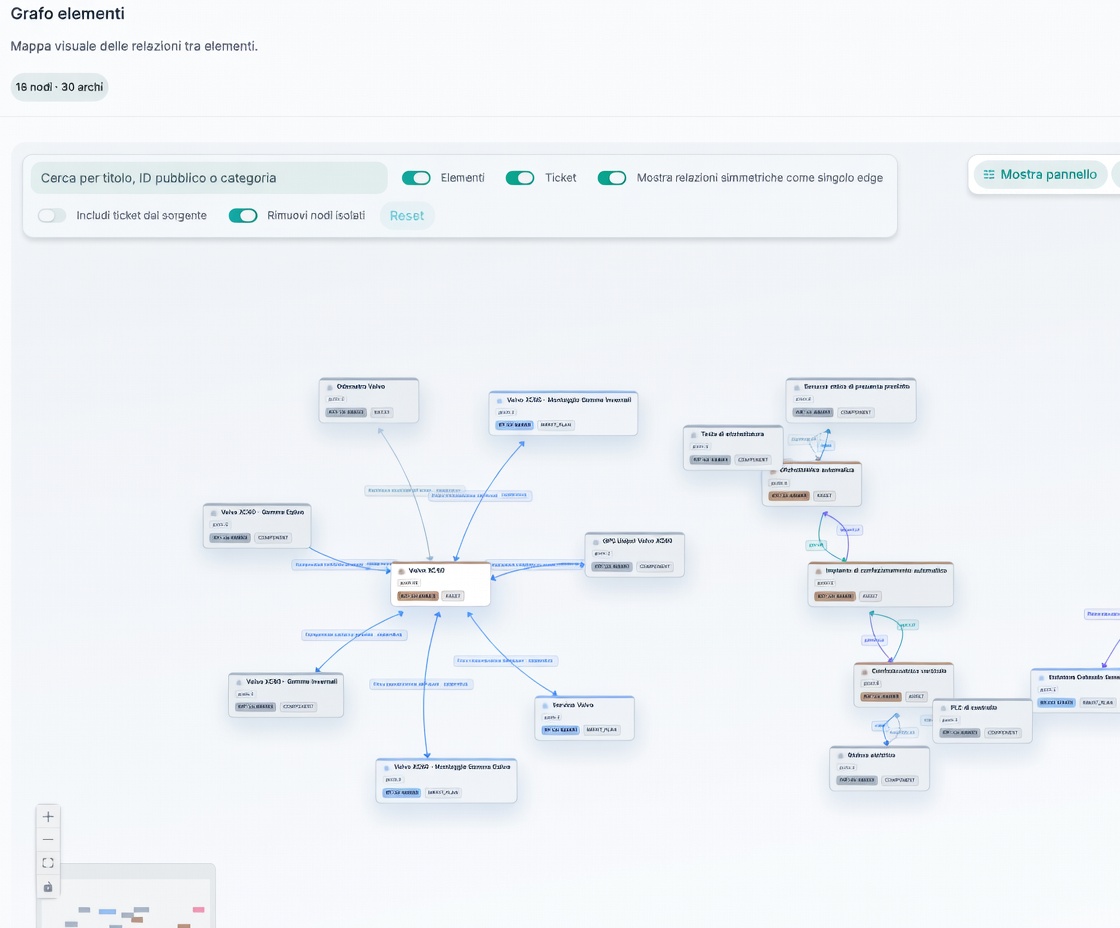Enable Includi ticket dal sorgente switch
This screenshot has width=1120, height=928.
(x=51, y=216)
